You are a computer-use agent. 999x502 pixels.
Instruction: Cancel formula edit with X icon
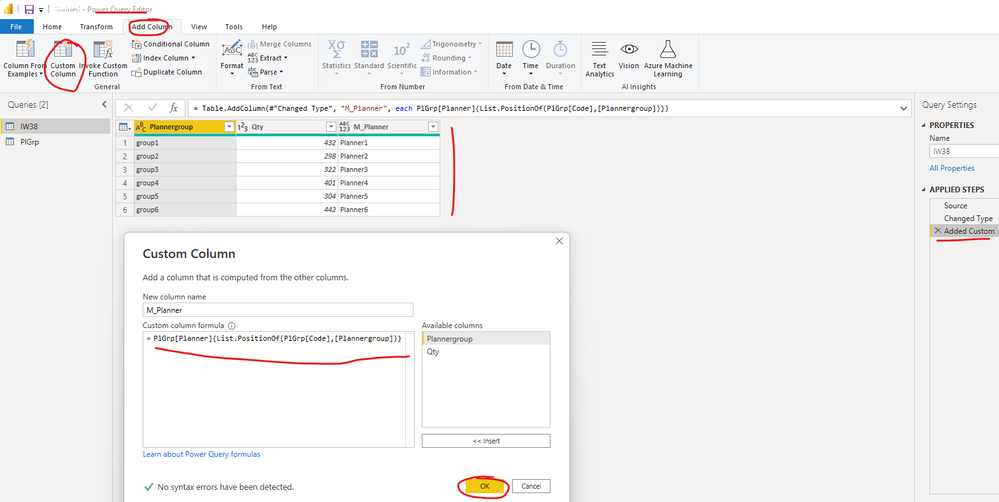pos(129,108)
